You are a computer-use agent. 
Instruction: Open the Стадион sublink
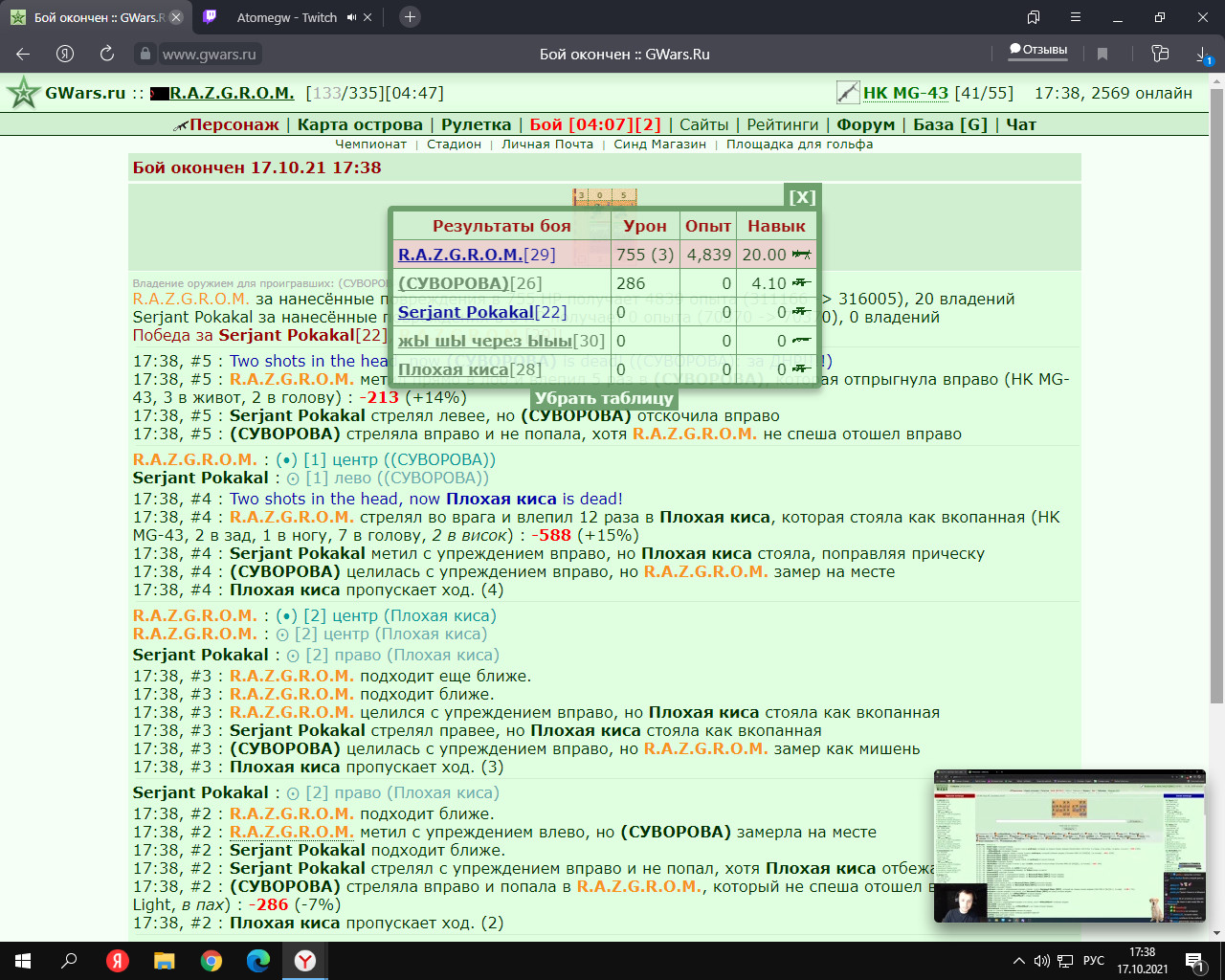pos(454,145)
